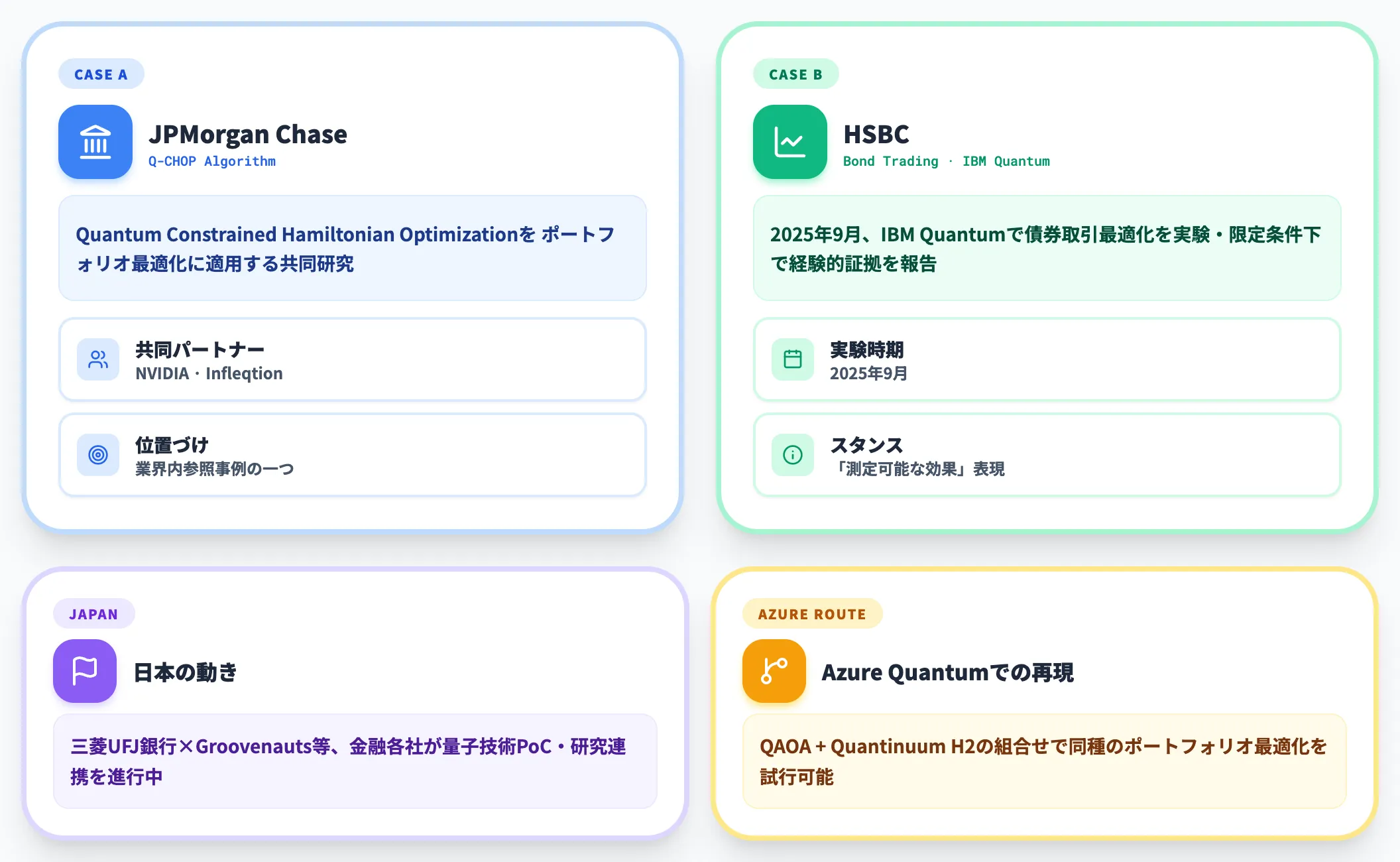
Task: Select the CASE A badge
Action: [101, 74]
